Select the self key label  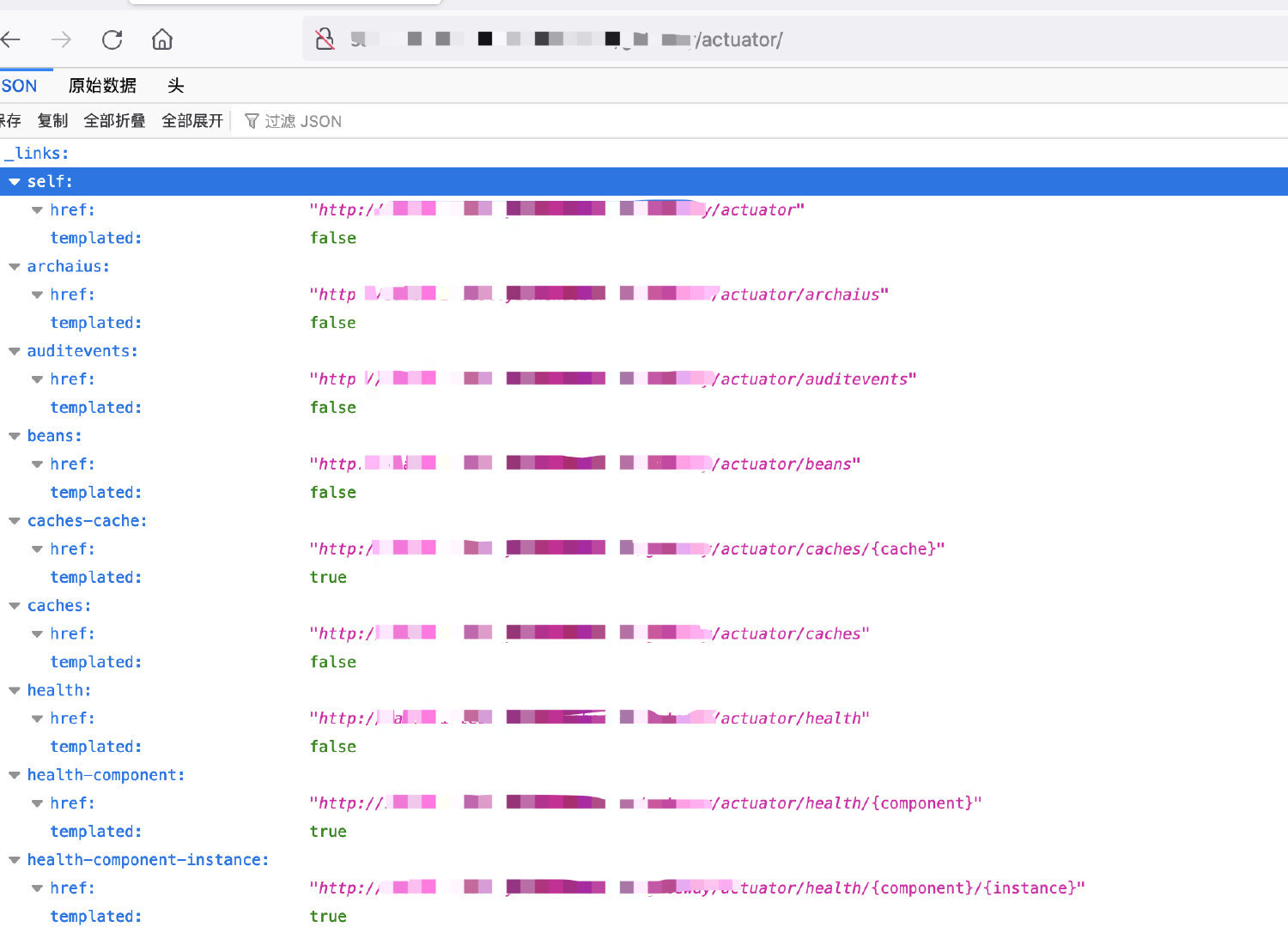click(x=50, y=182)
